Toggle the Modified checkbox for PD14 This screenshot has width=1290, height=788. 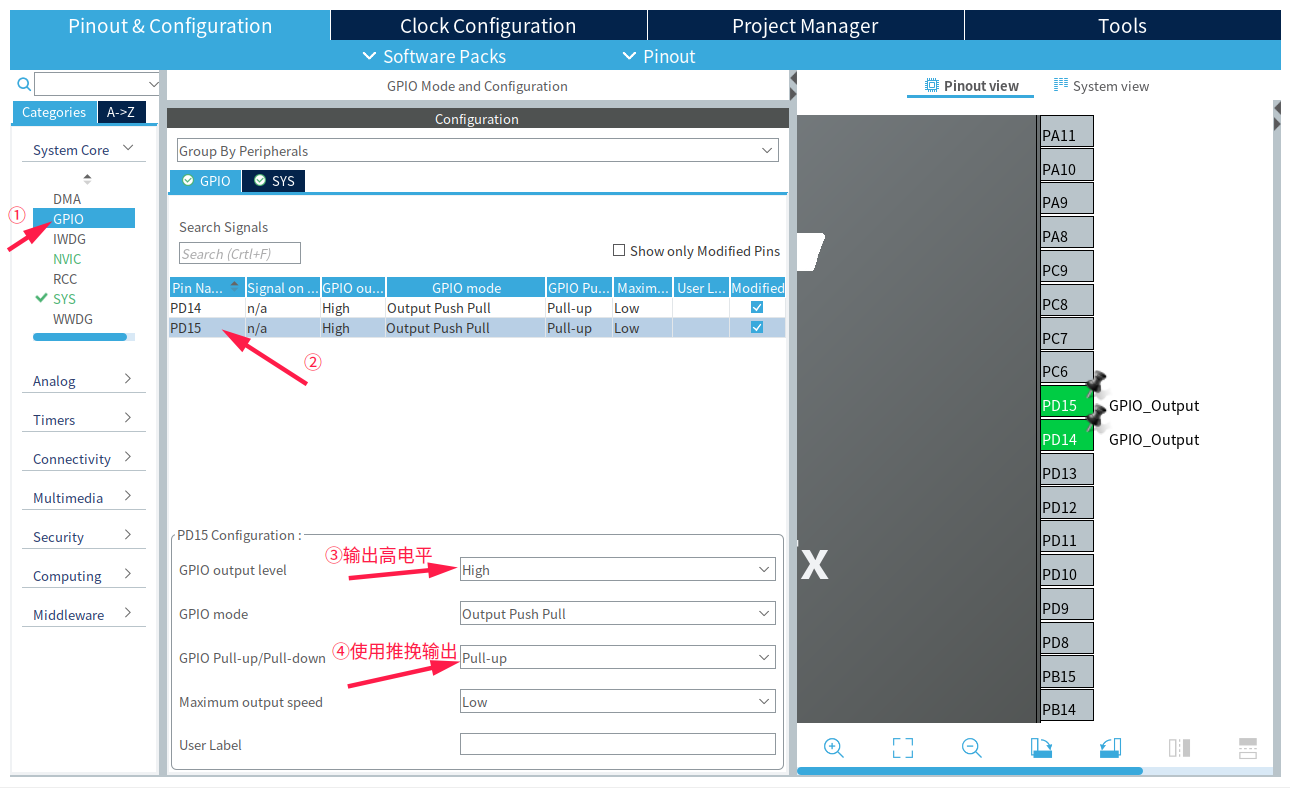coord(757,308)
